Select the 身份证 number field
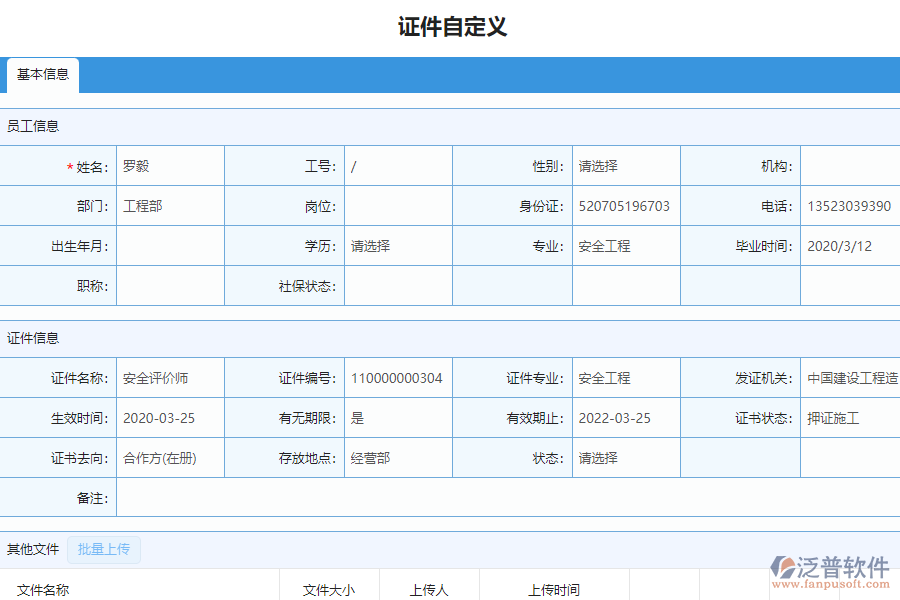This screenshot has width=900, height=600. pyautogui.click(x=625, y=206)
